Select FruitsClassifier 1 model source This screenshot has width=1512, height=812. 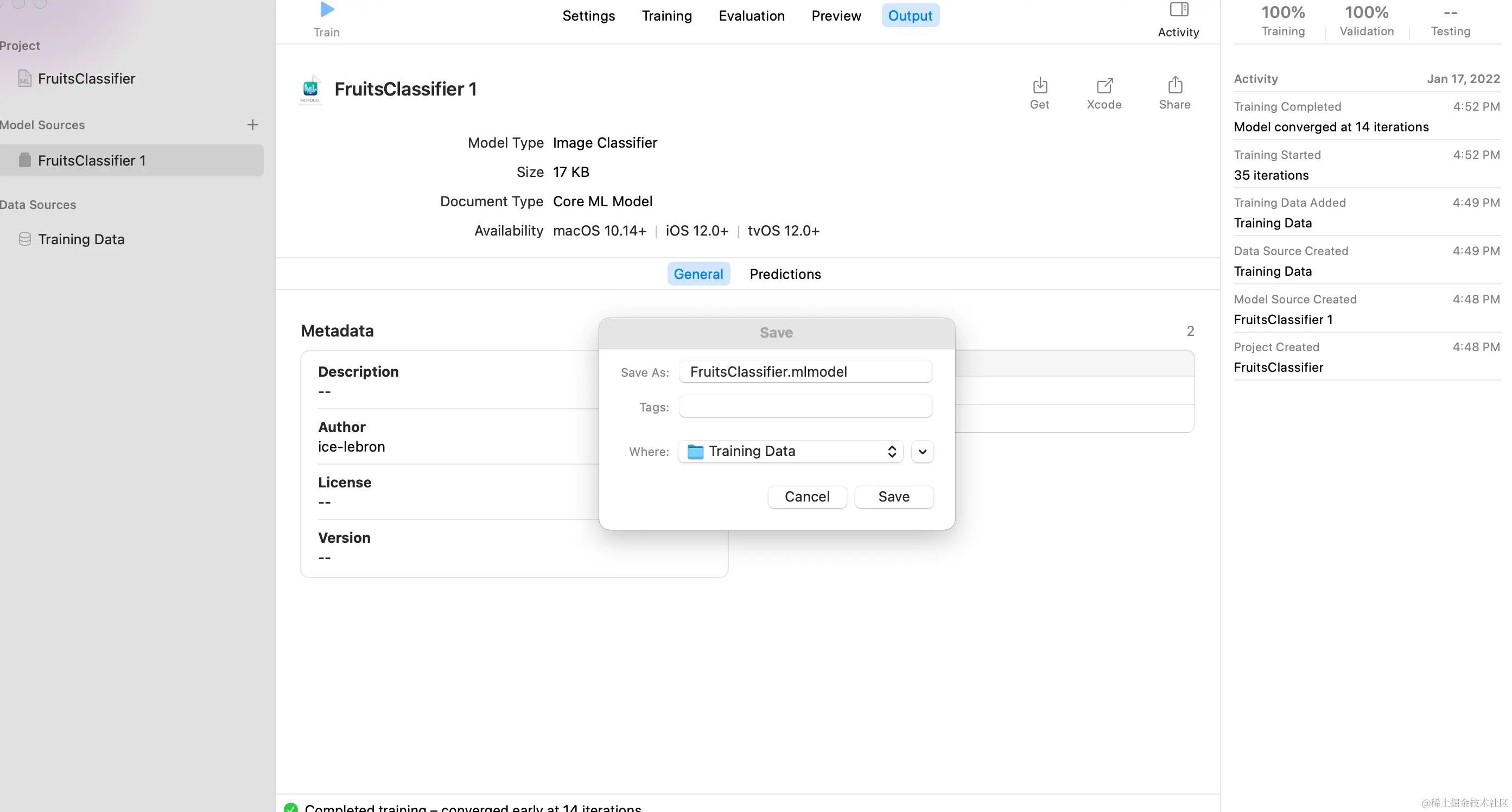coord(92,160)
